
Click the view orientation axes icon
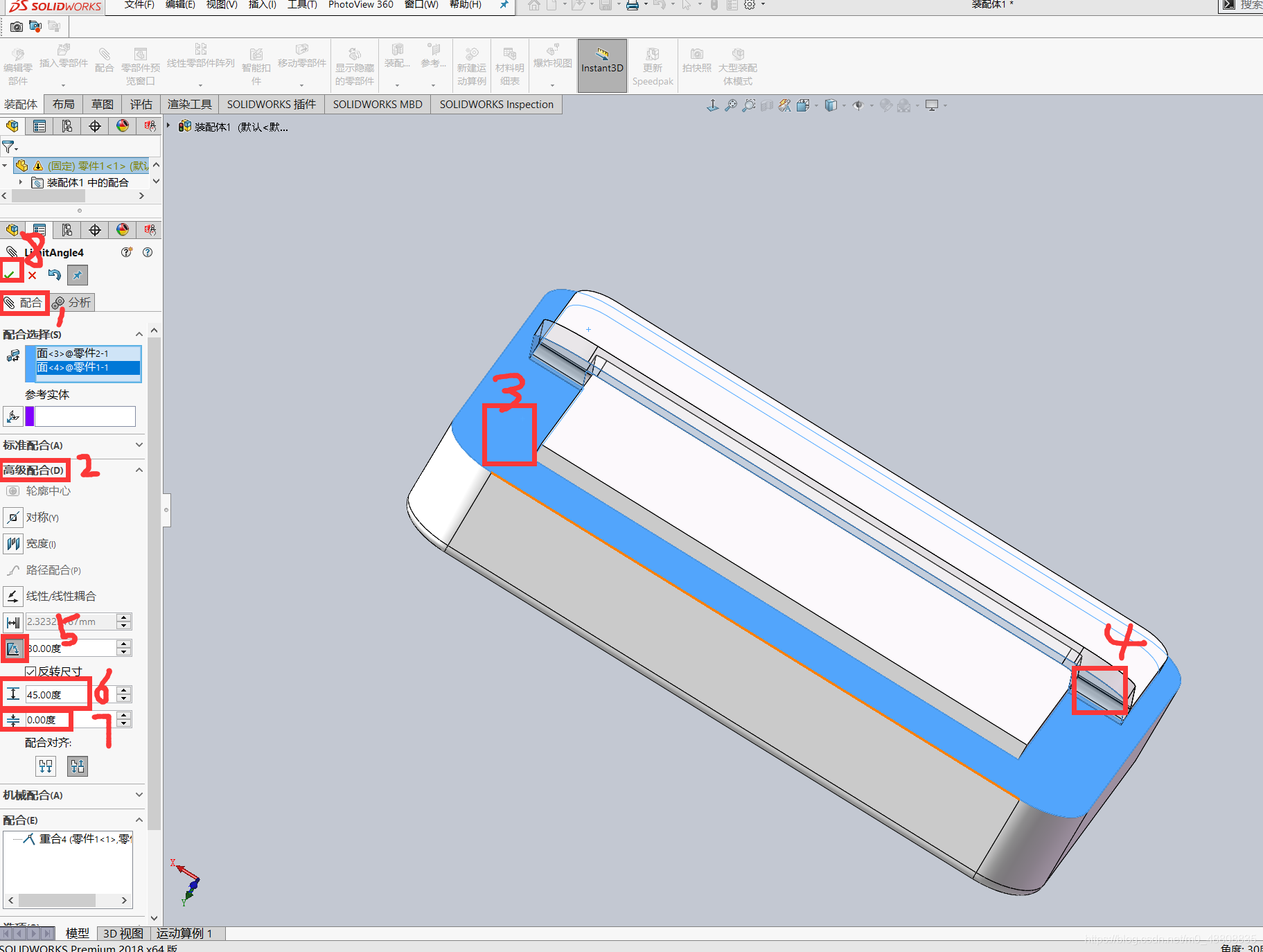(x=712, y=105)
